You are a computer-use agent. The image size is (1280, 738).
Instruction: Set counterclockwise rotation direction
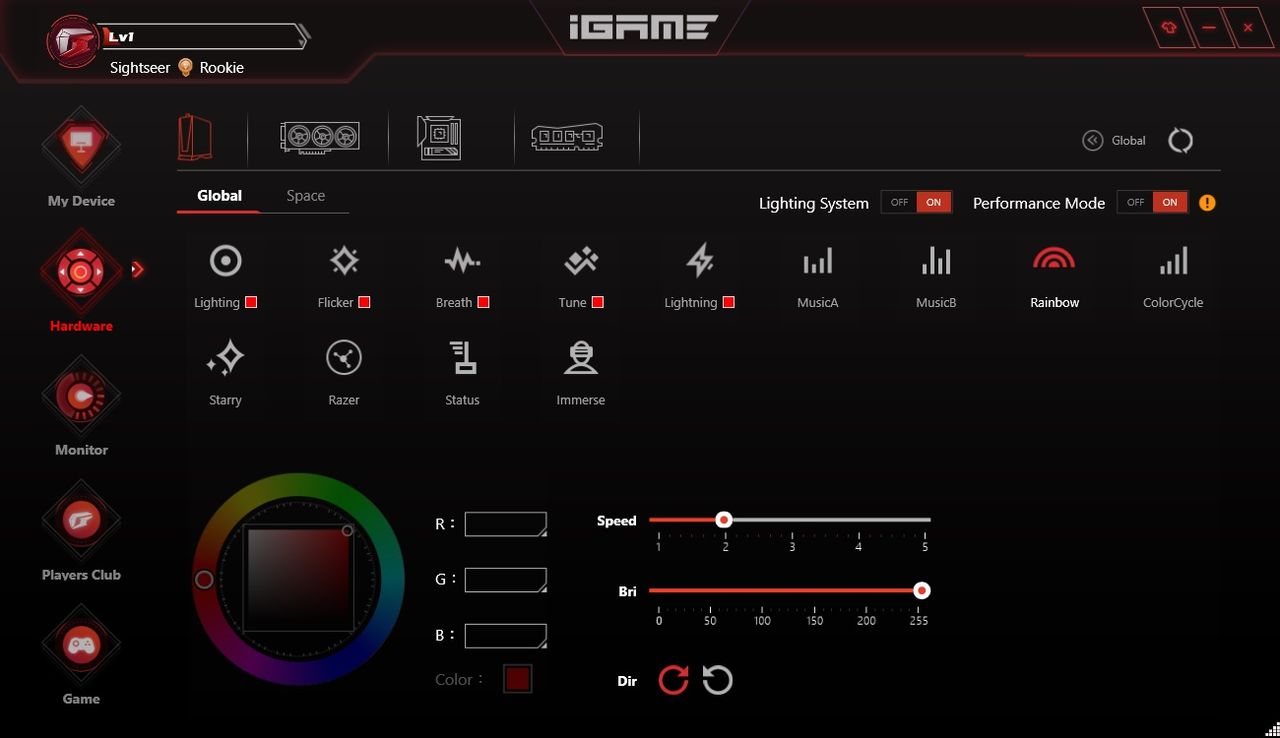tap(717, 681)
